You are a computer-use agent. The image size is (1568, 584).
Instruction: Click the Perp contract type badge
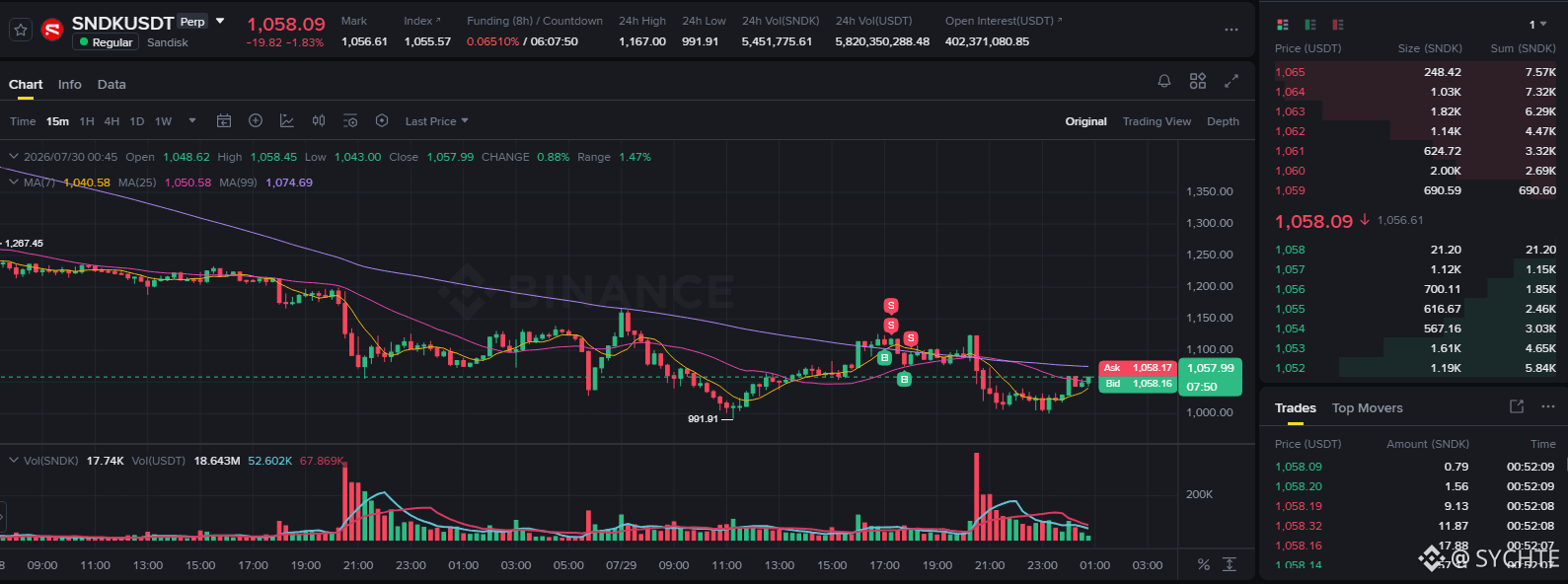click(x=192, y=22)
